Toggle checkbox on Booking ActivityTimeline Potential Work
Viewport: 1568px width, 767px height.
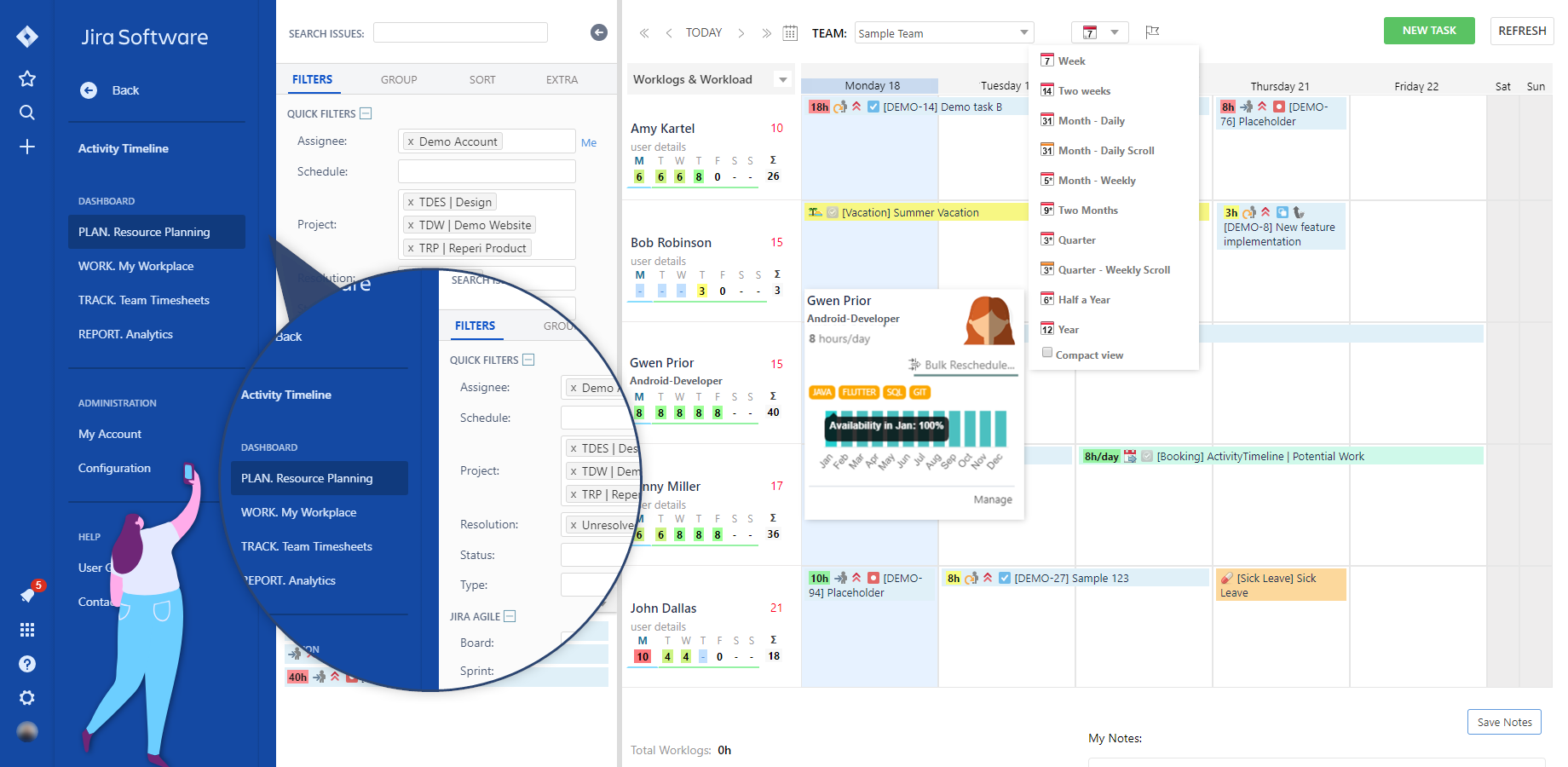(x=1147, y=456)
